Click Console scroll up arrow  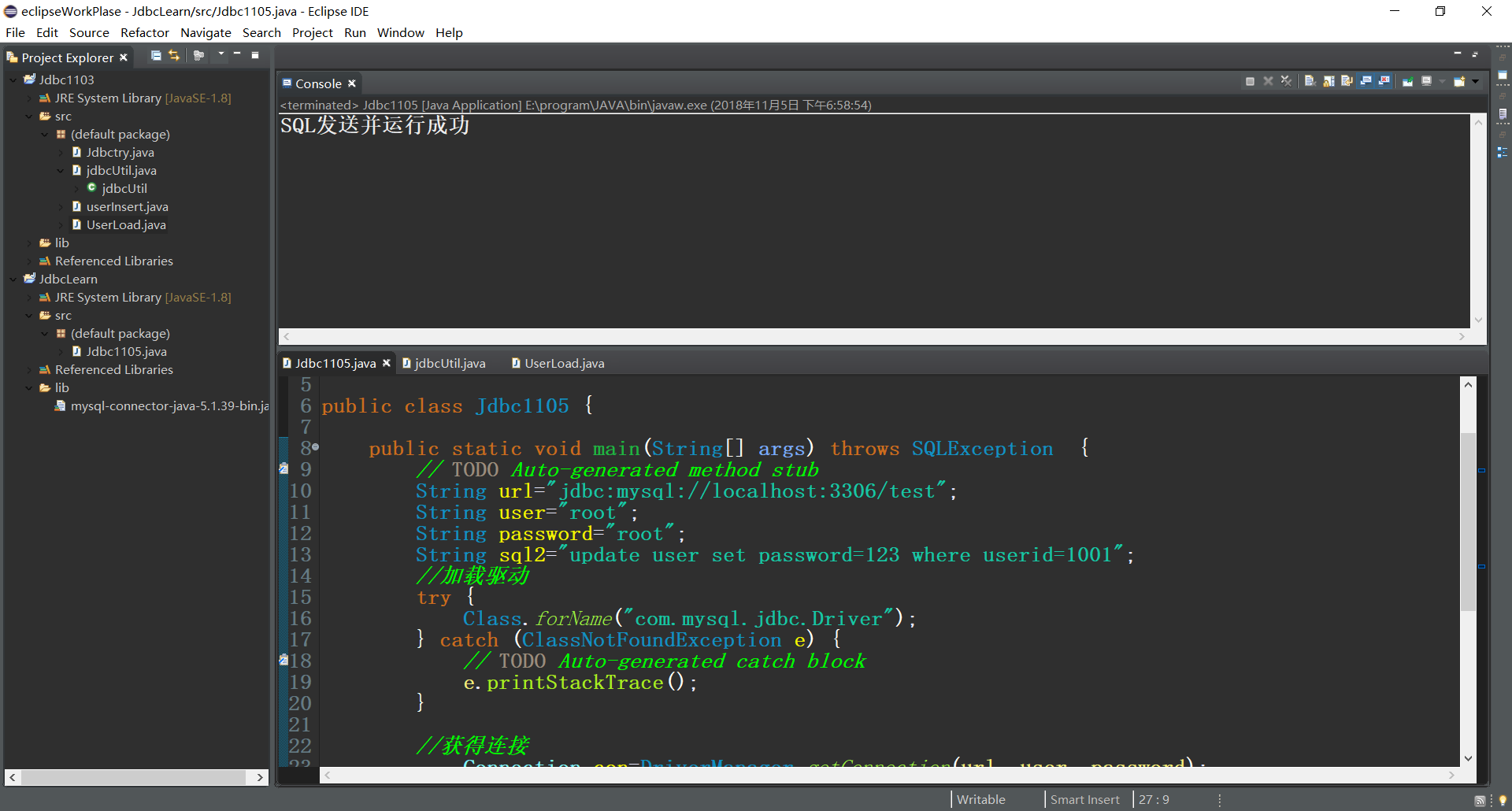coord(1478,123)
